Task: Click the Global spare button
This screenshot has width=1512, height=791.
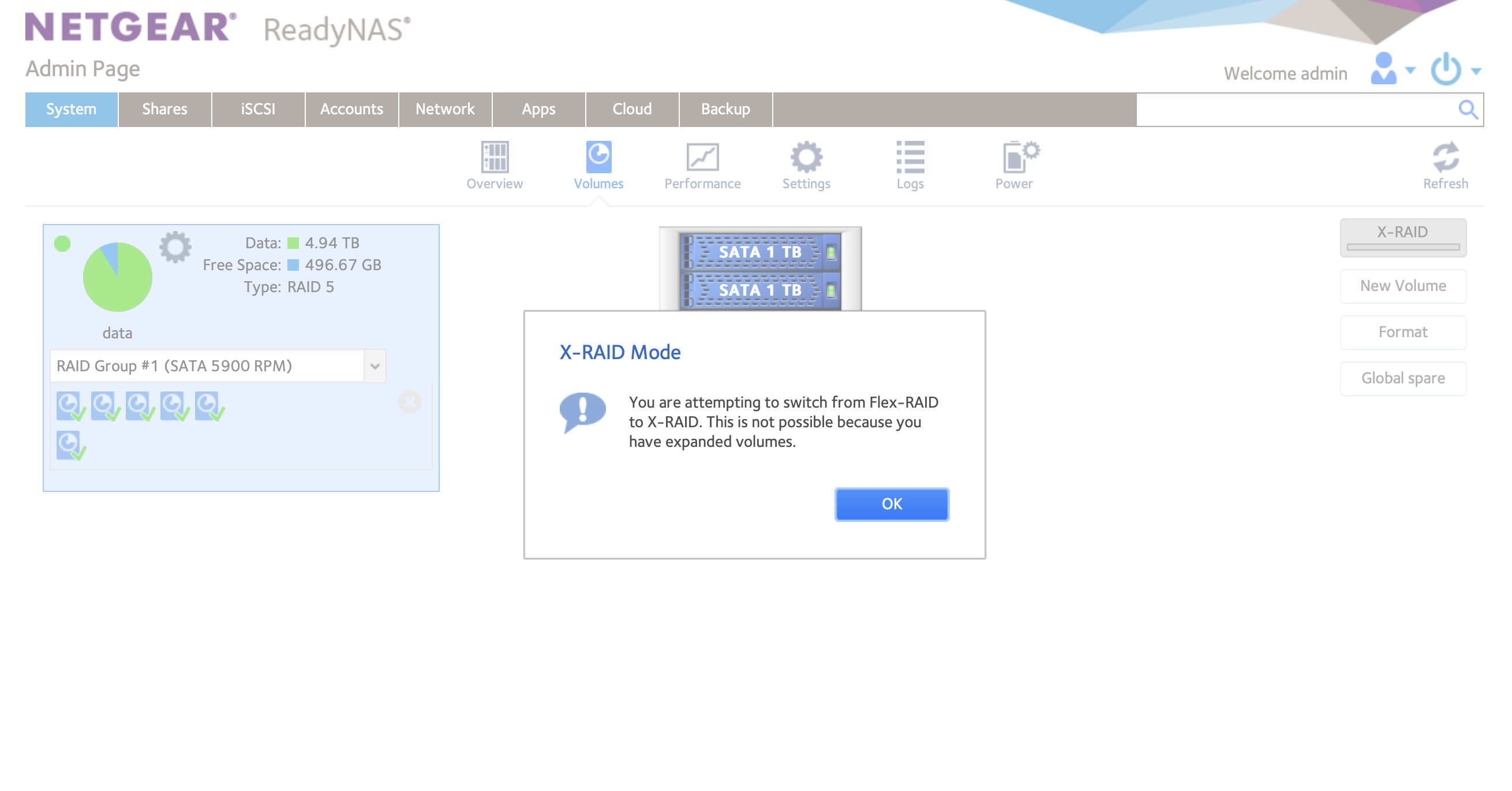Action: click(1403, 378)
